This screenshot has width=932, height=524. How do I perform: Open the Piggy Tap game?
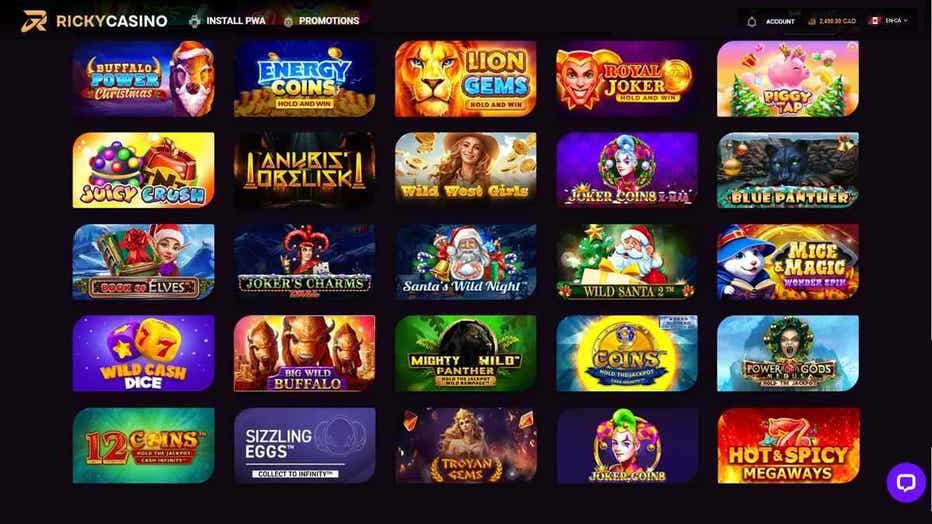tap(788, 78)
